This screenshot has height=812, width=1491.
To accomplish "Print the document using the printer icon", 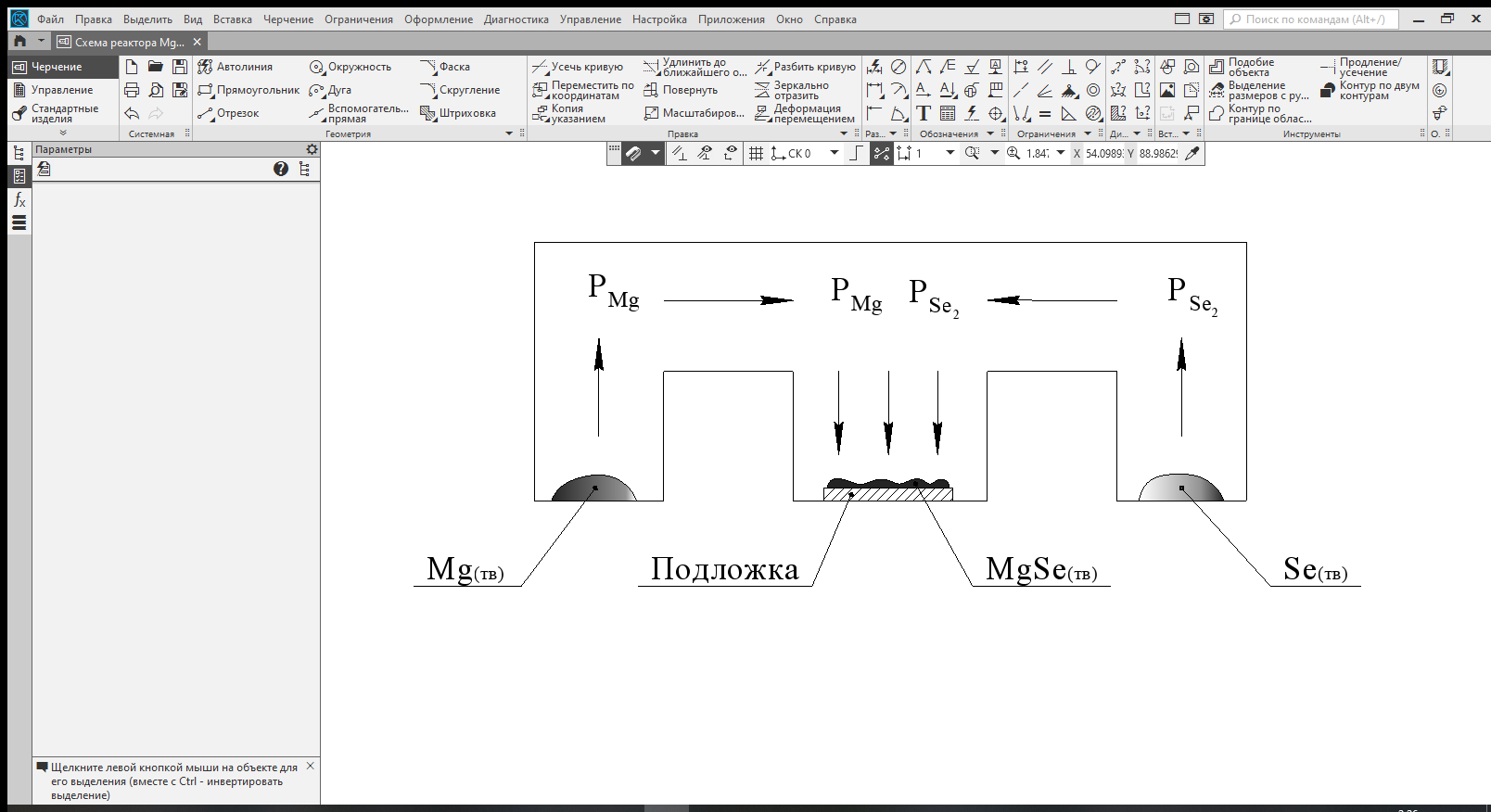I will click(132, 90).
